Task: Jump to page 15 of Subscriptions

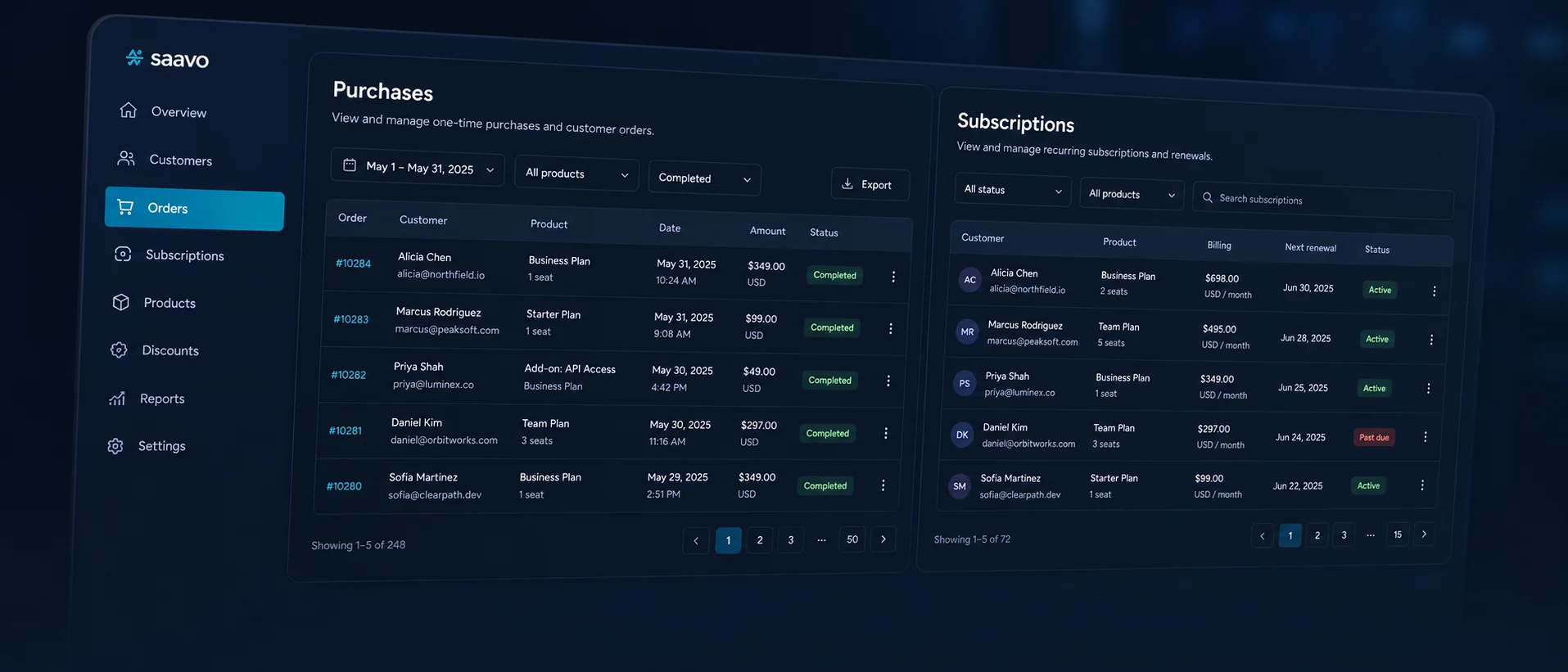Action: pos(1398,534)
